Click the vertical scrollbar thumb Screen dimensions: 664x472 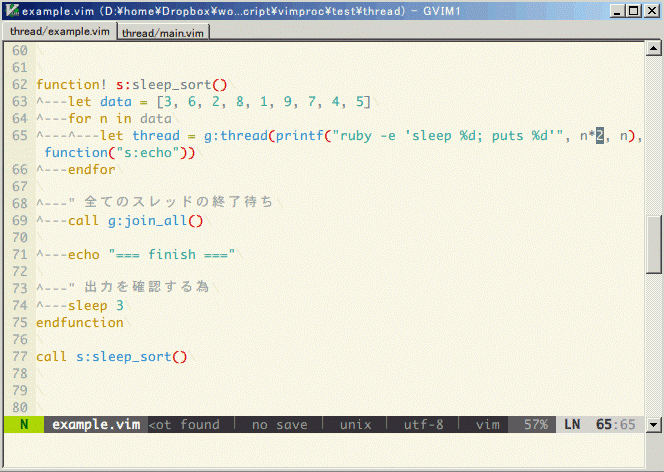coord(653,245)
